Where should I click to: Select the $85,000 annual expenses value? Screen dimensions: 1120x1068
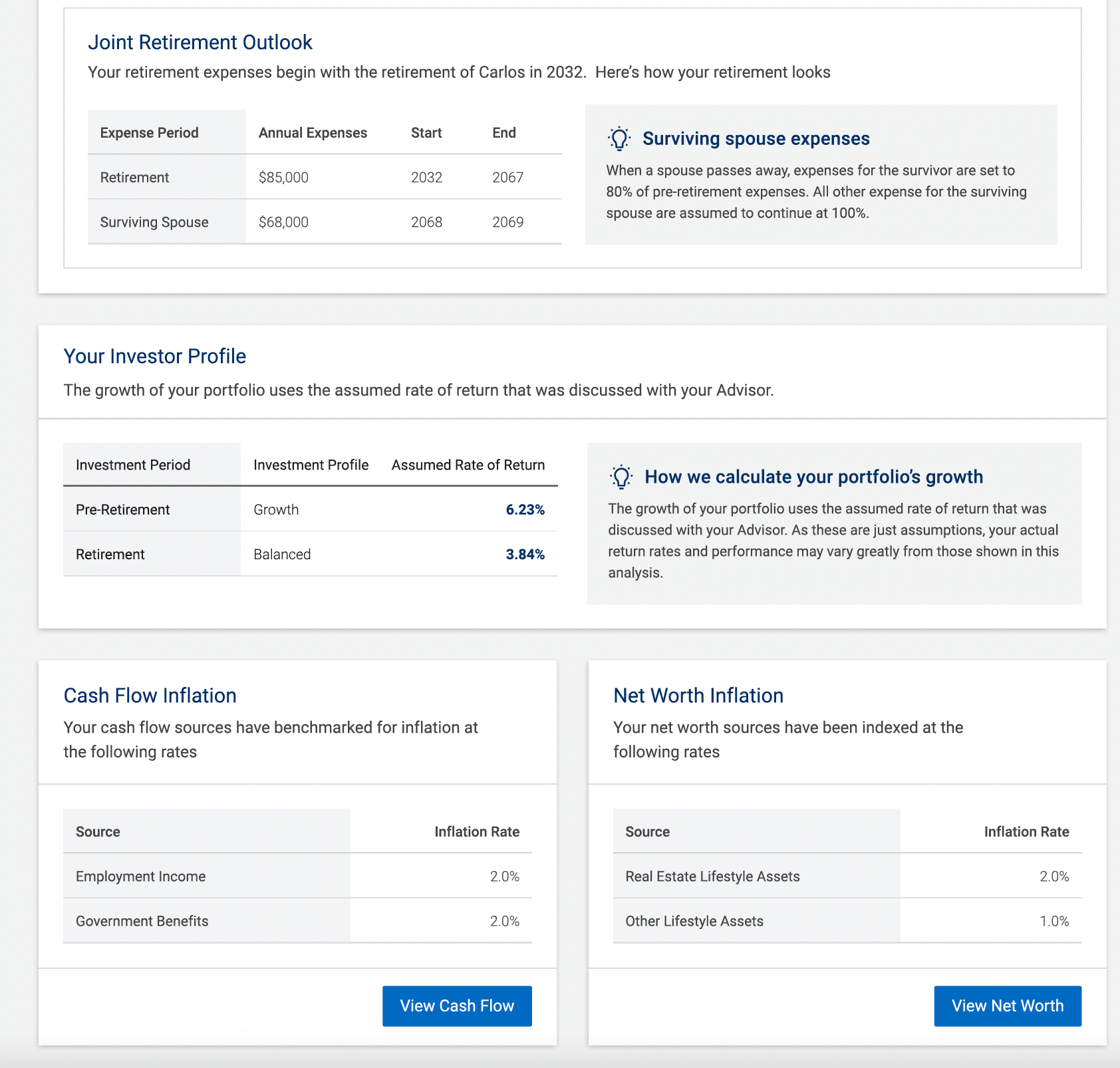(283, 178)
